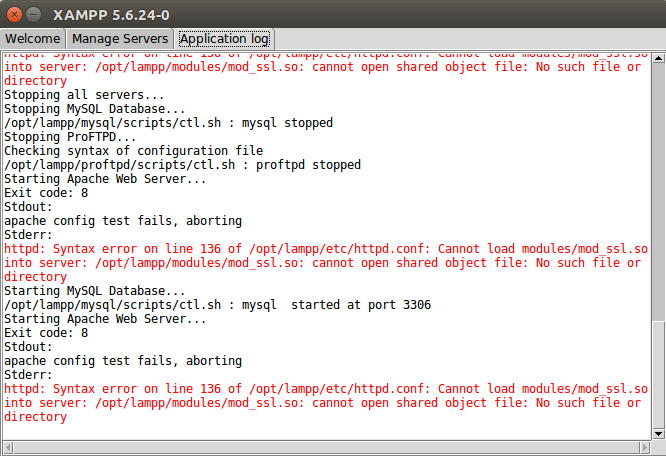Close the XAMPP window
This screenshot has height=456, width=666.
14,15
